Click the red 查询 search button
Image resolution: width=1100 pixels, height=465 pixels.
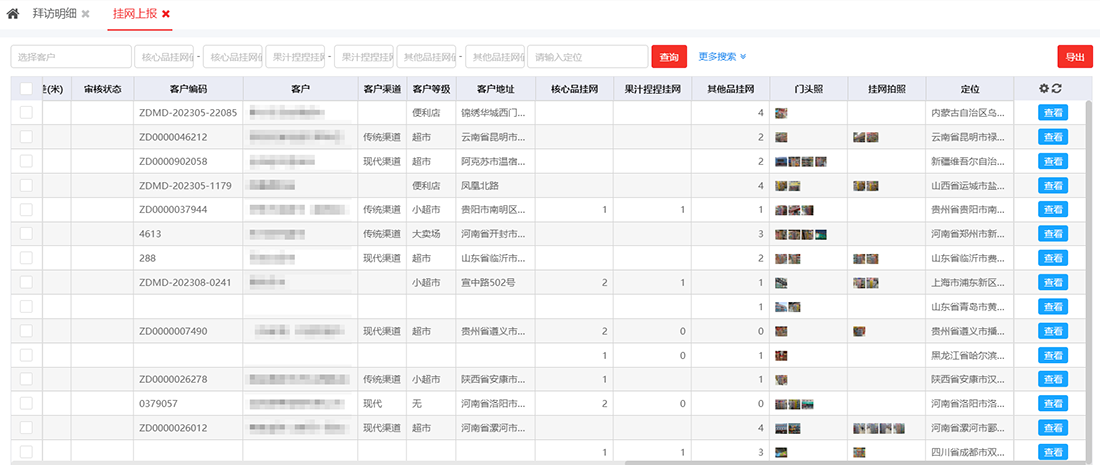point(669,57)
